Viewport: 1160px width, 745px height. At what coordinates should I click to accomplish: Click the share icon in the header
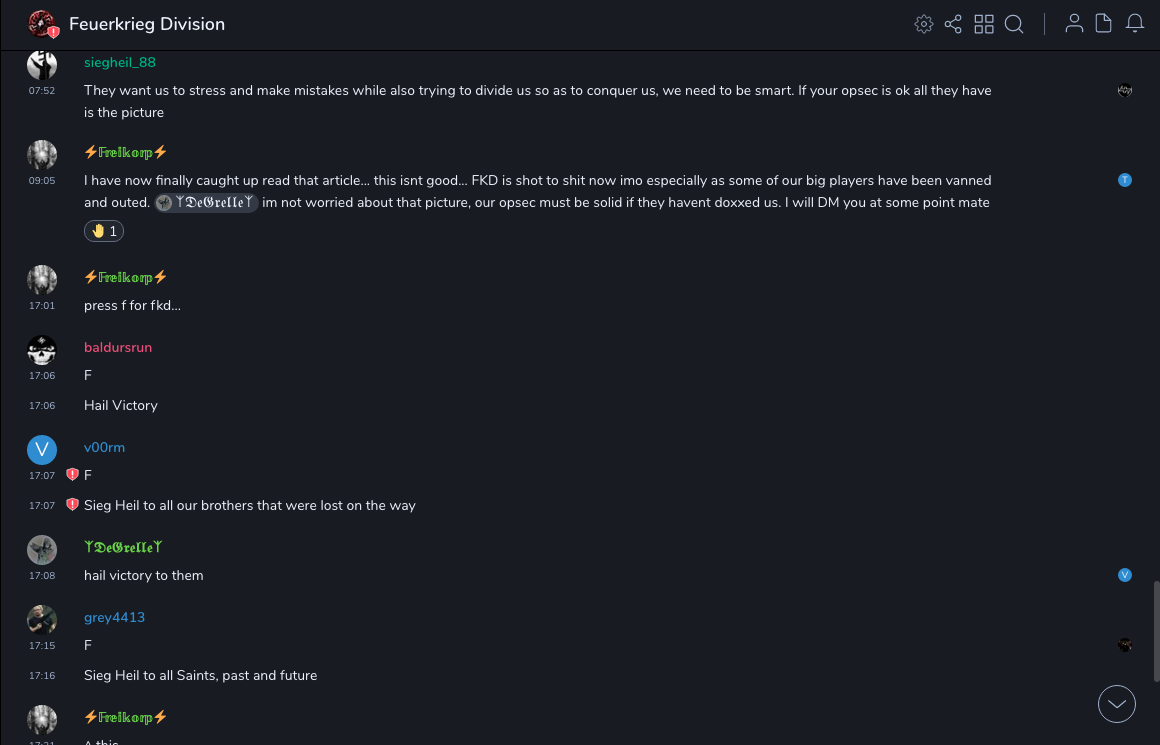(x=953, y=24)
